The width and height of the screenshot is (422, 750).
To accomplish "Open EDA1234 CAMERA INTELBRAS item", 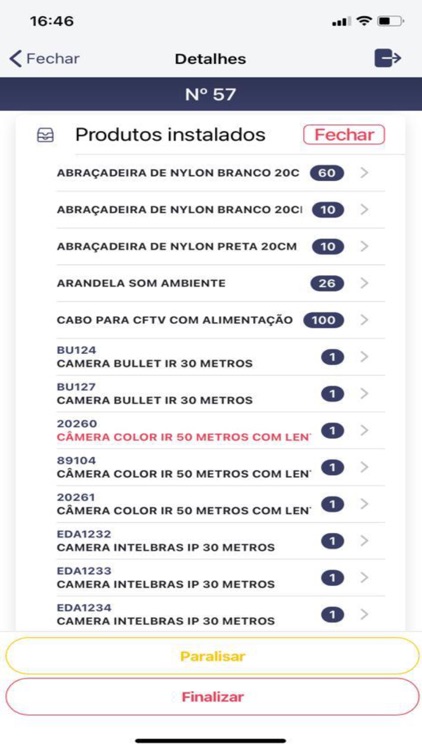I will (221, 615).
